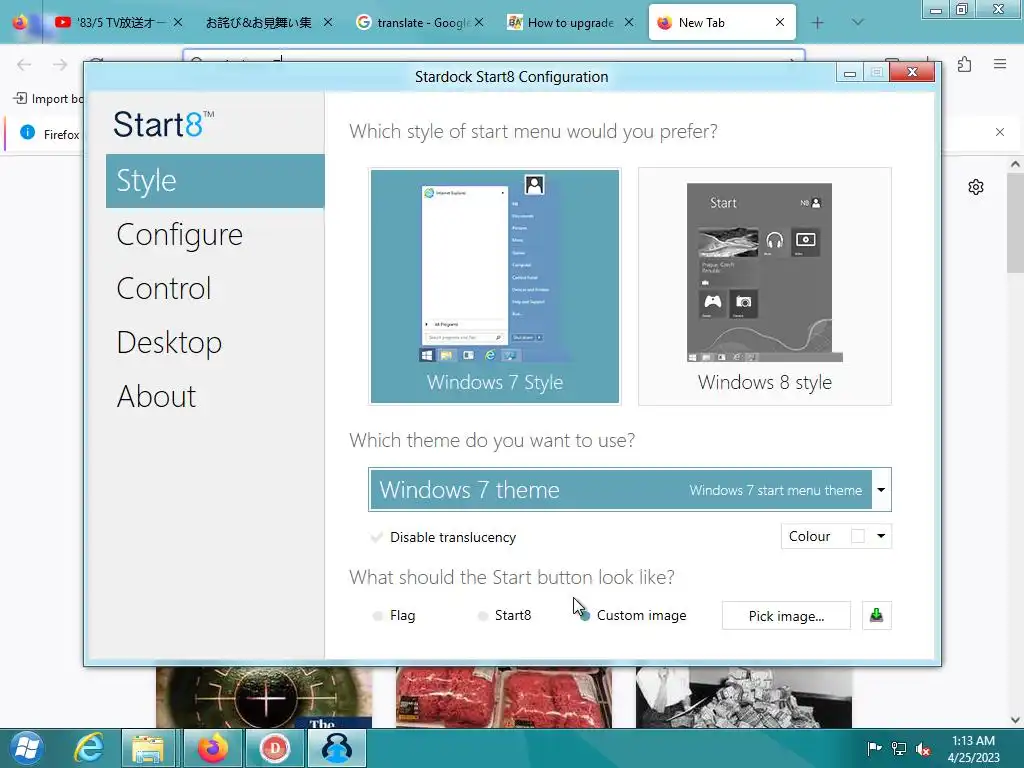Switch to the translate - Google tab

click(421, 23)
